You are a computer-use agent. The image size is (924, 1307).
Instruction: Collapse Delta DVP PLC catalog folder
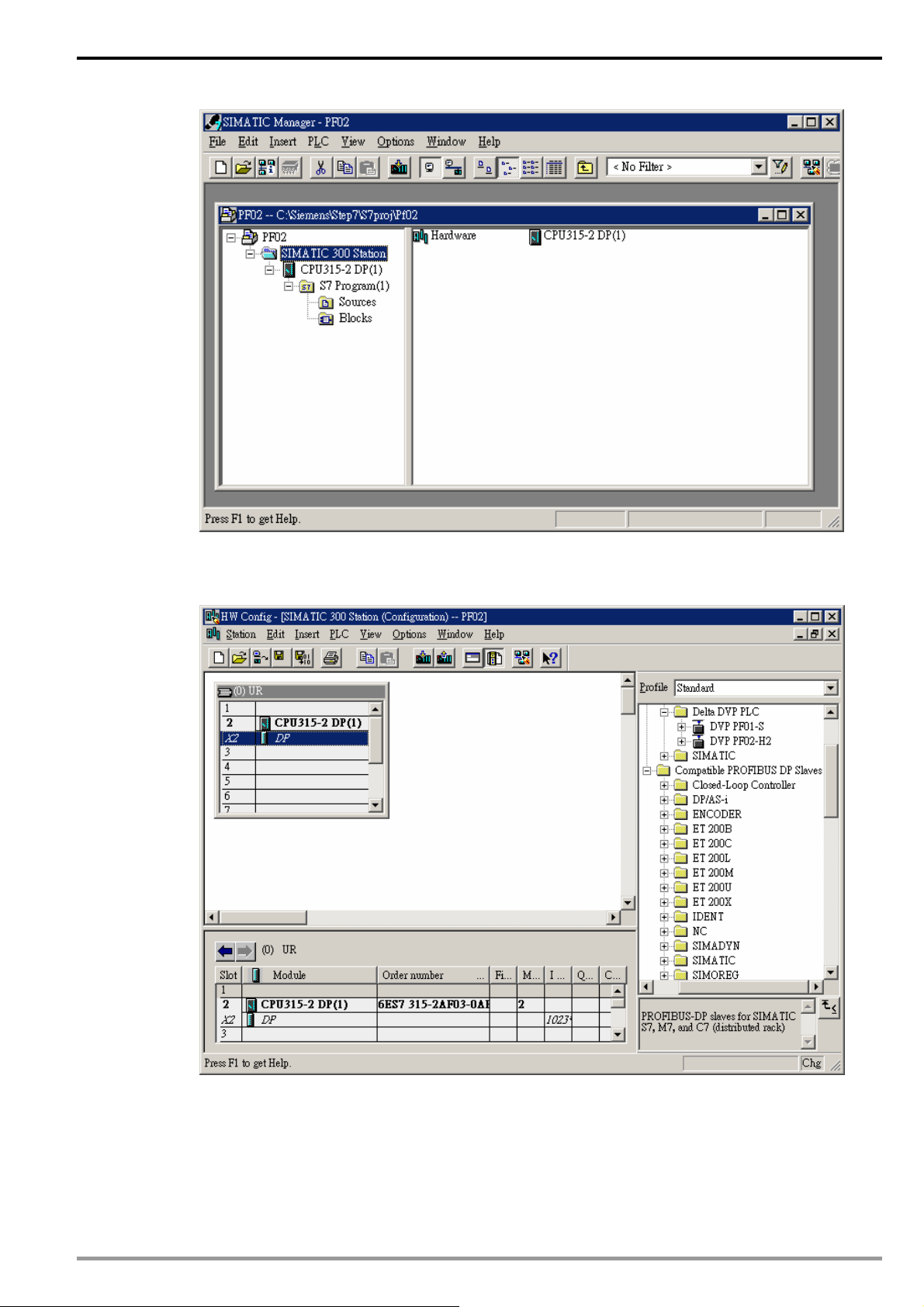click(x=664, y=712)
